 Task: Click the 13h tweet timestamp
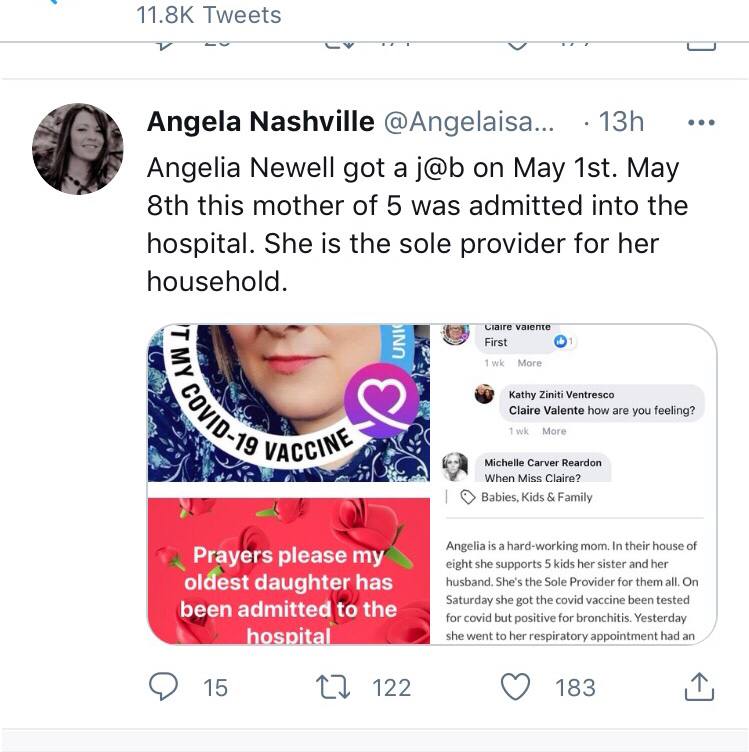(621, 122)
